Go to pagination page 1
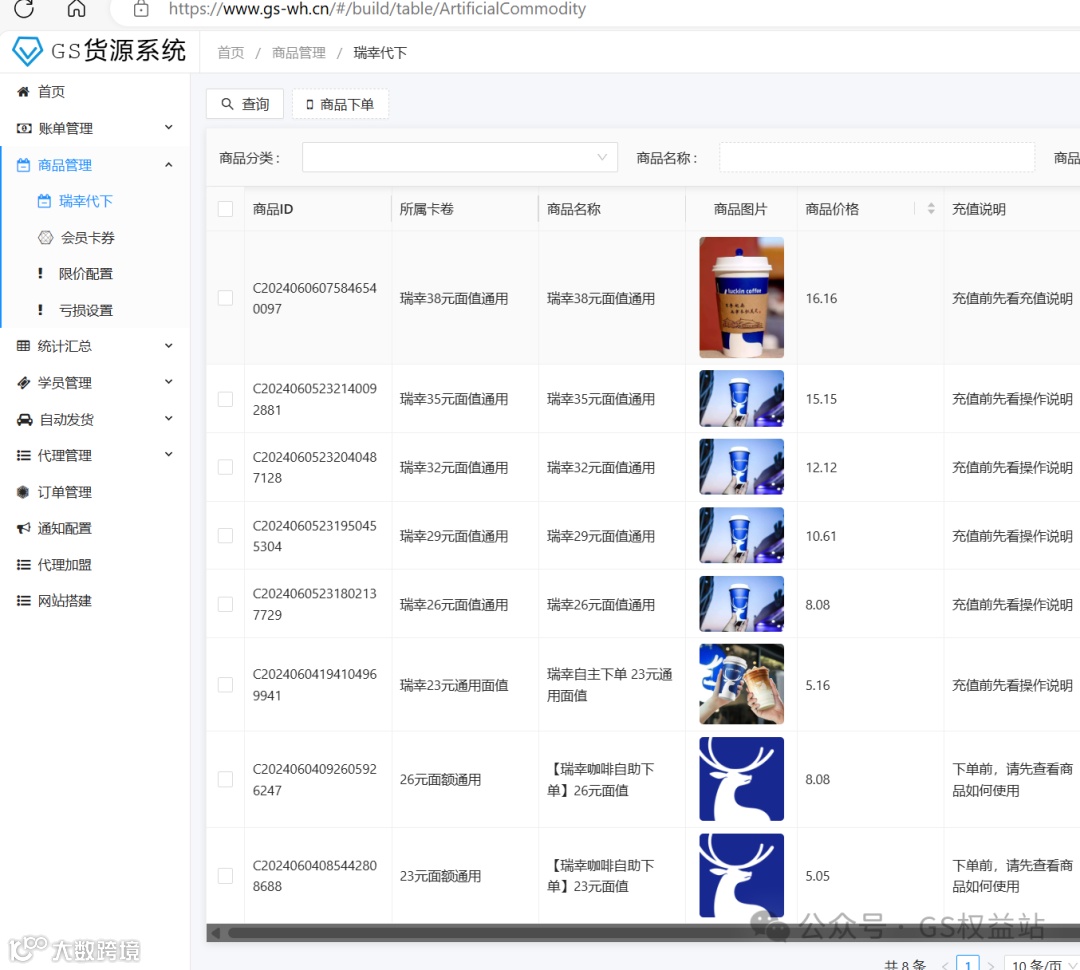 968,964
